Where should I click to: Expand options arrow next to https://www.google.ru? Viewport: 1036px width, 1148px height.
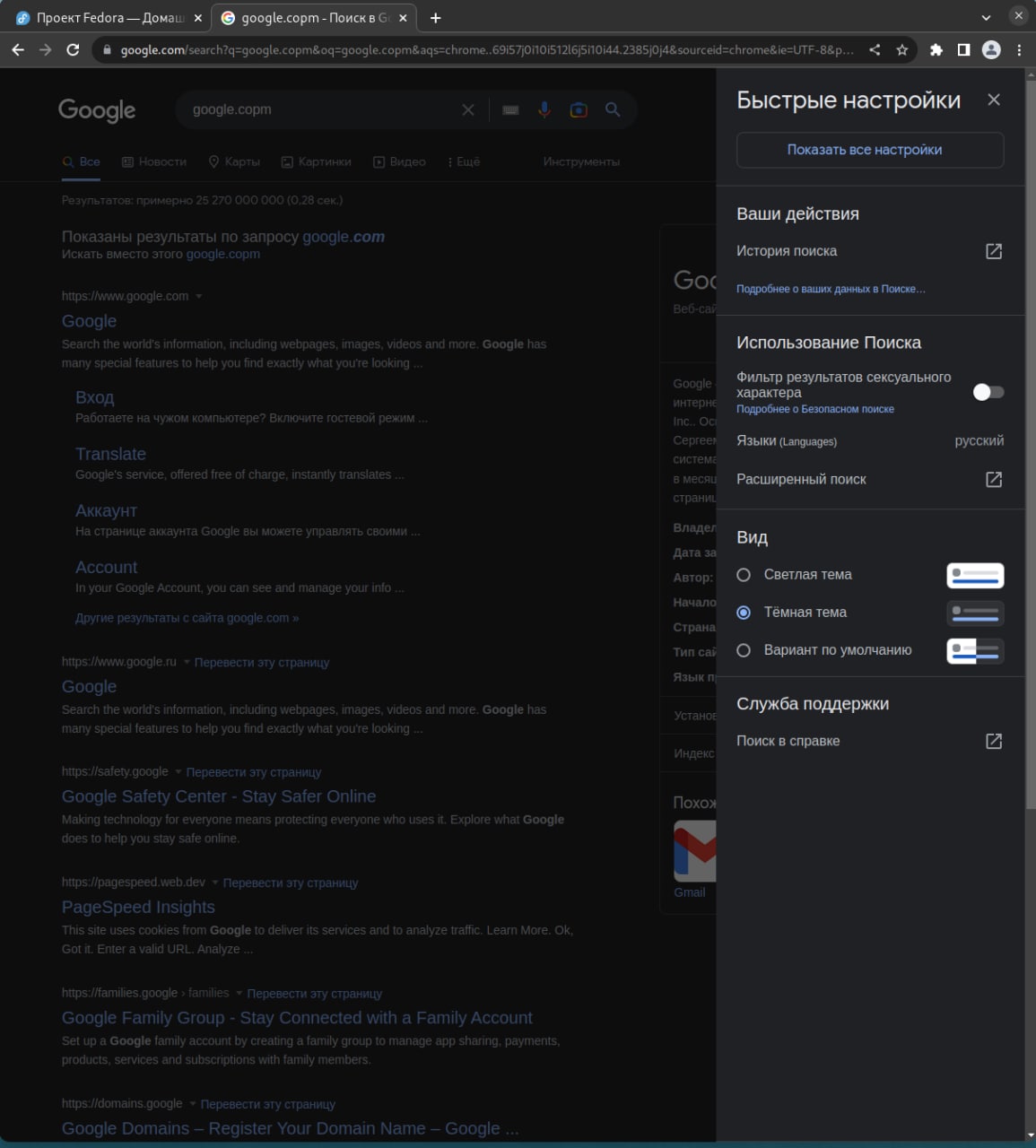point(187,662)
